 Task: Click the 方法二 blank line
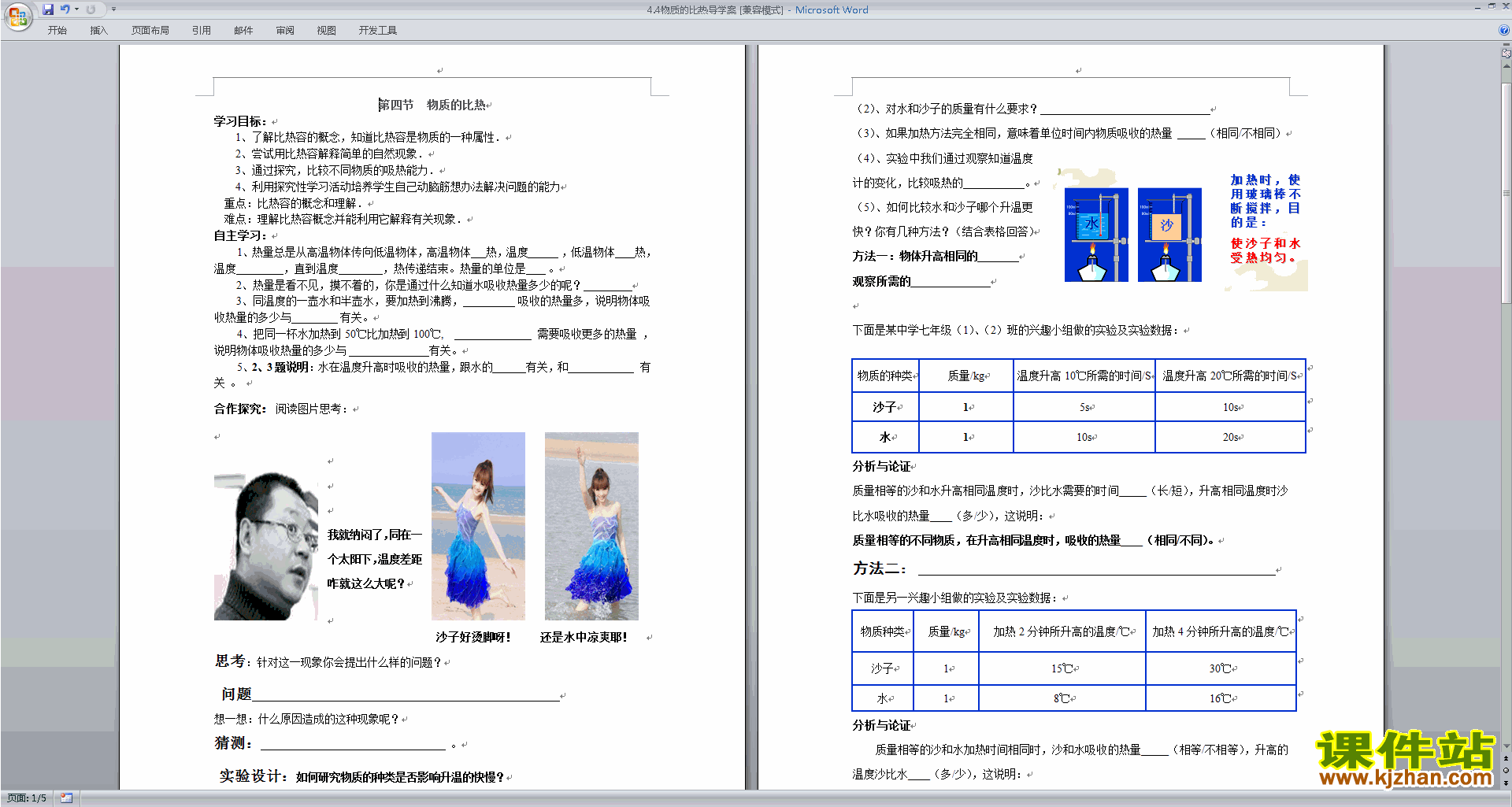coord(1096,569)
